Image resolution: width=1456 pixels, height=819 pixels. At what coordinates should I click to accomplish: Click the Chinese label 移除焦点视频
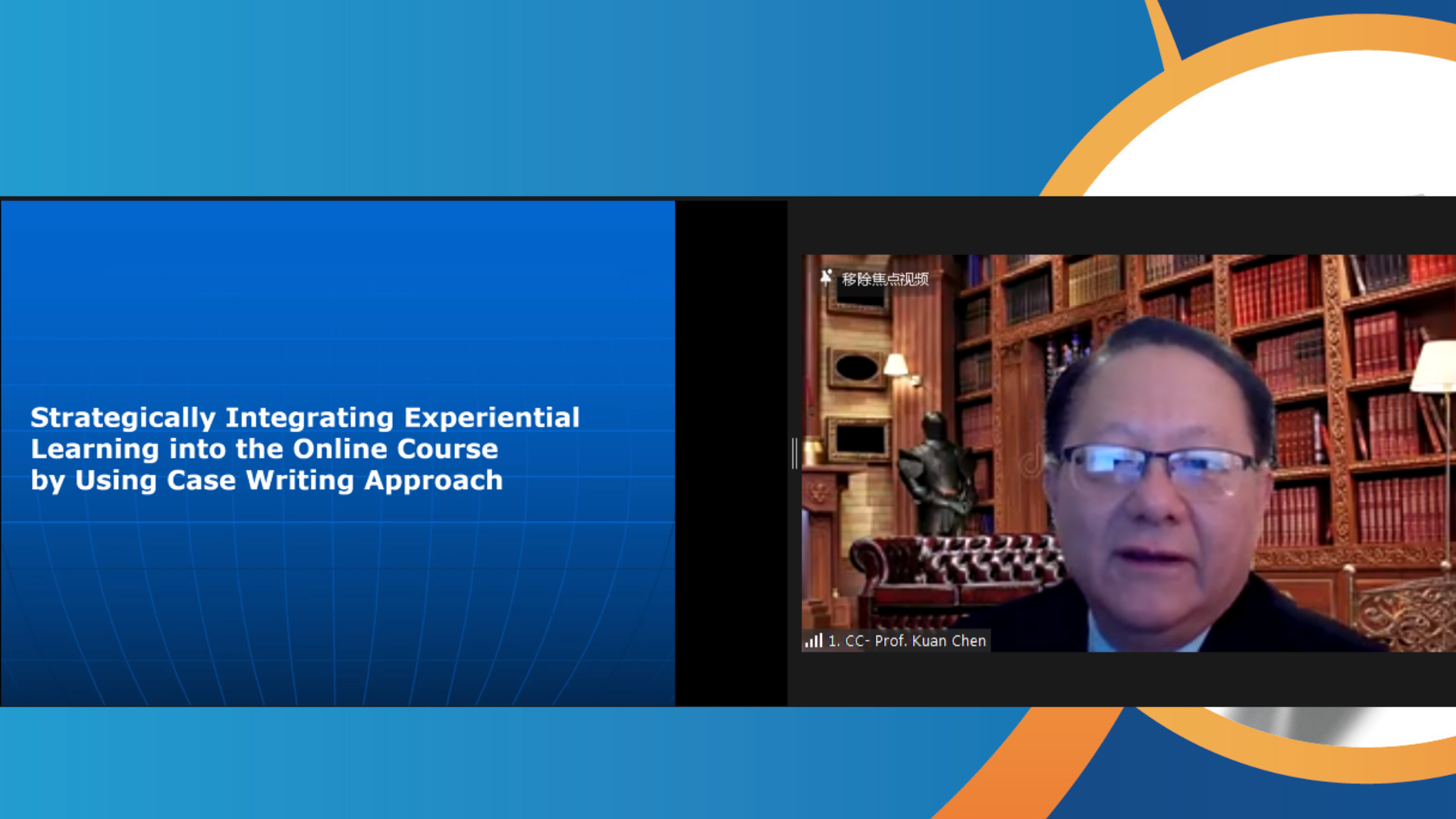pyautogui.click(x=885, y=279)
